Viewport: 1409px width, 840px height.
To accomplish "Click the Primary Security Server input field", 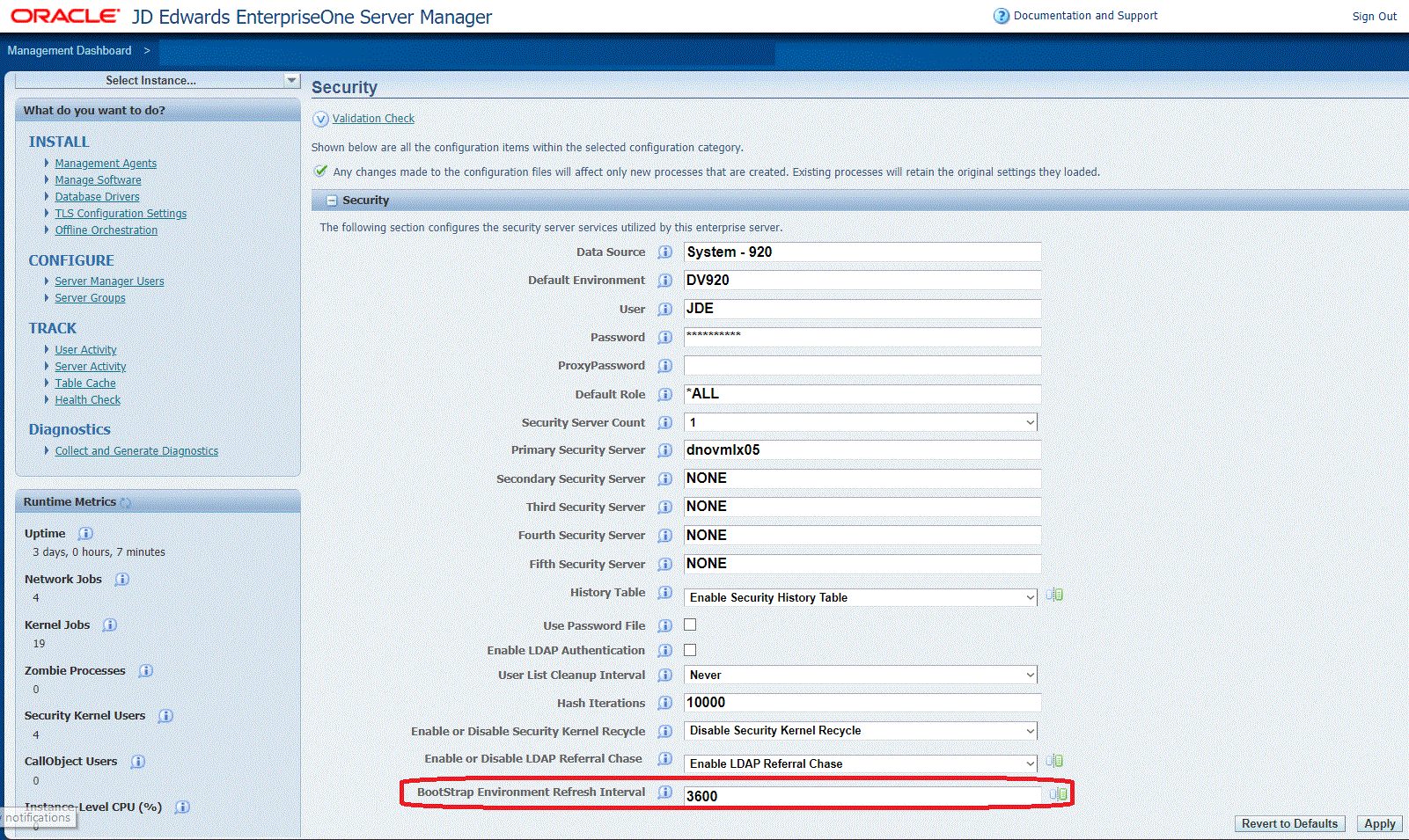I will point(862,450).
